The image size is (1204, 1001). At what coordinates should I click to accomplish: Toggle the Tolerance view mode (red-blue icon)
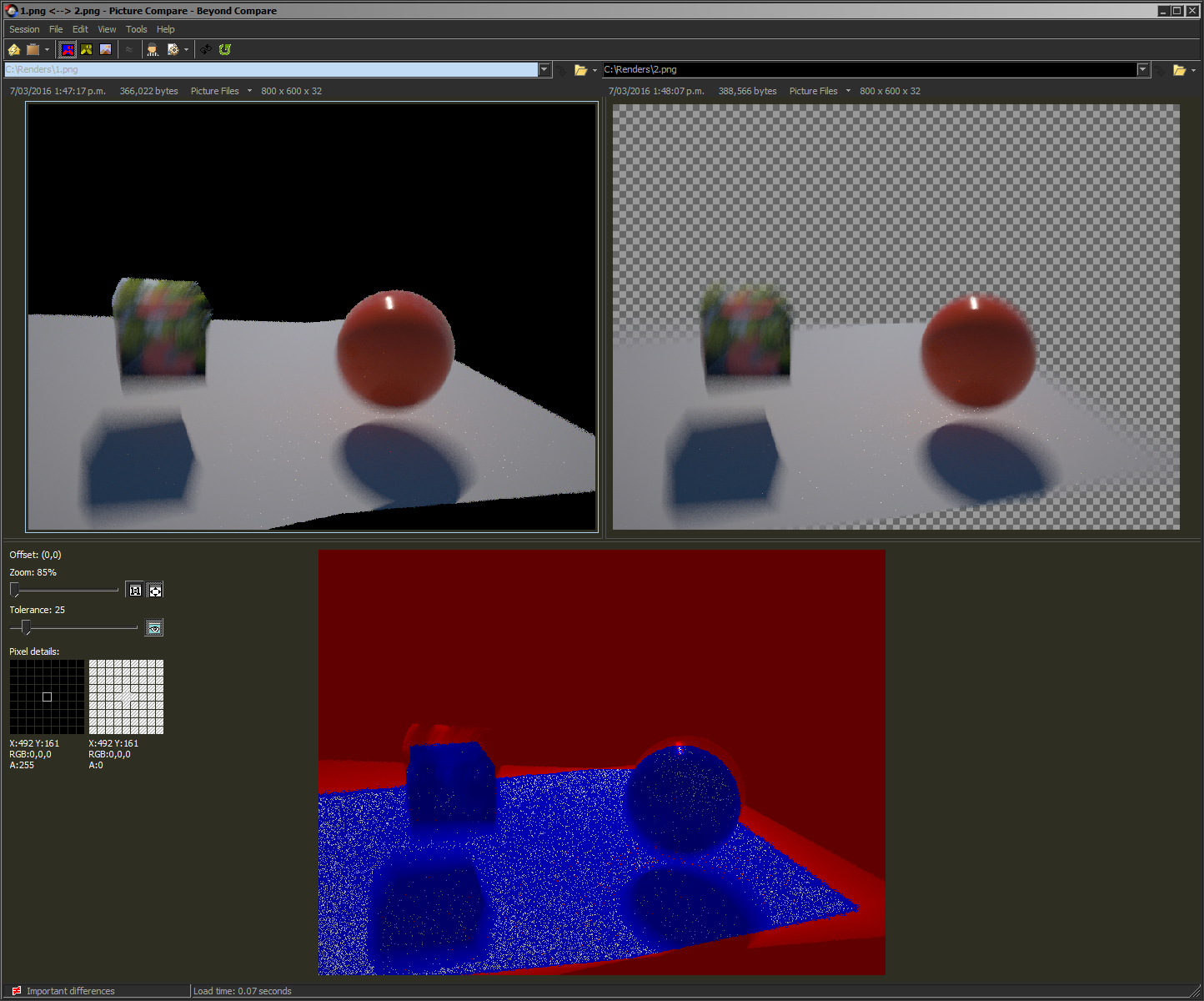click(68, 50)
